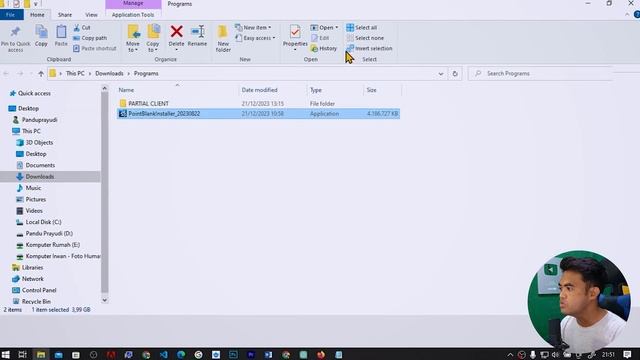Open Downloads in the navigation pane
The image size is (640, 360).
click(x=40, y=177)
